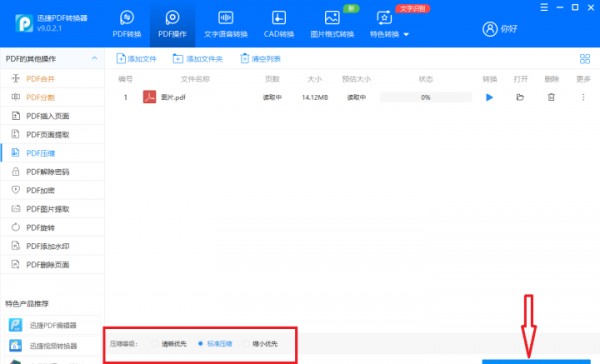
Task: Collapse the PDF的其他操作 section
Action: [95, 58]
